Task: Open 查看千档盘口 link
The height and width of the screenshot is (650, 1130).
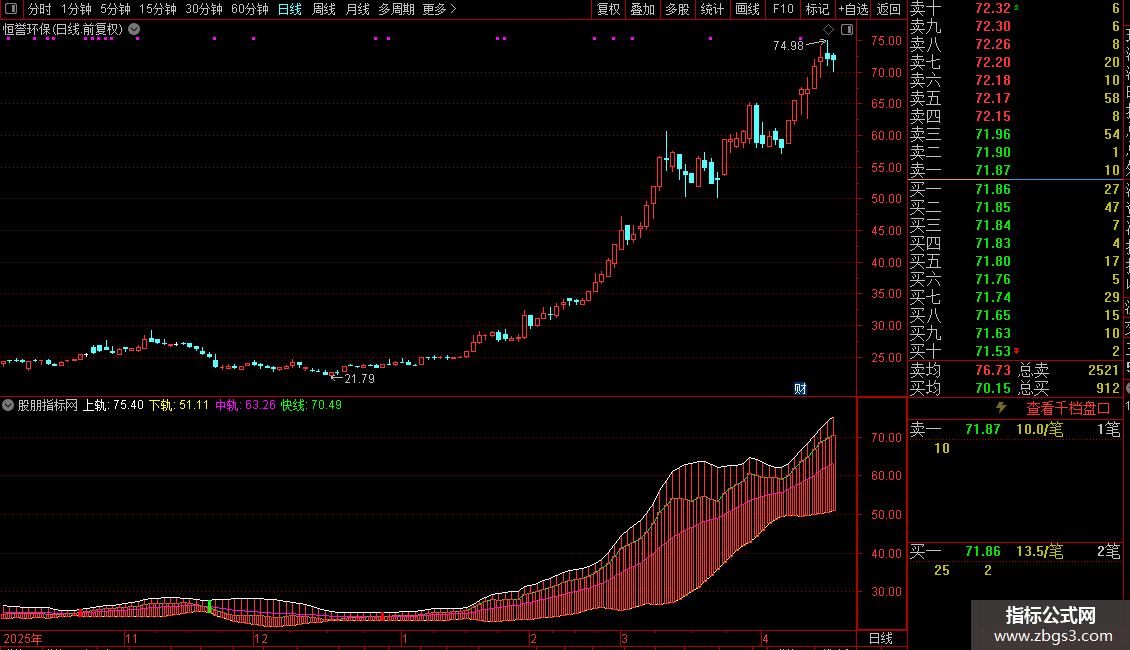Action: pos(1068,409)
